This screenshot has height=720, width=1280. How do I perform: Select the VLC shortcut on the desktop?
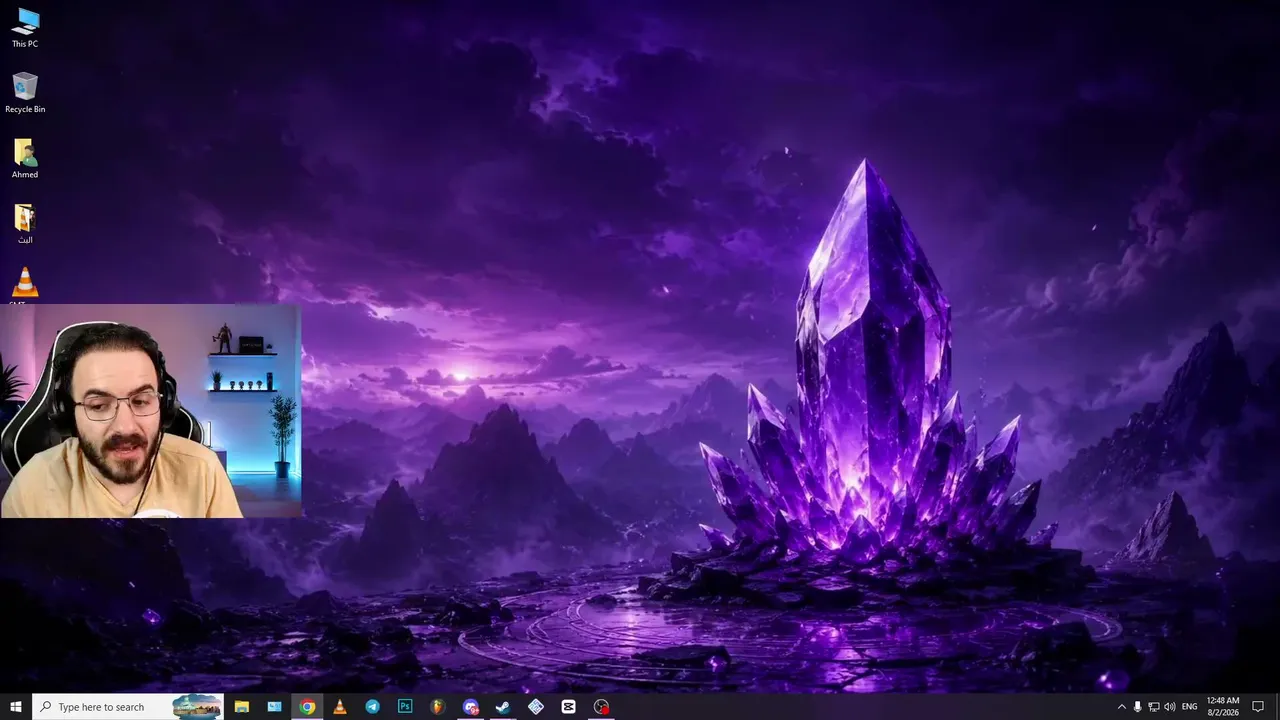(25, 286)
